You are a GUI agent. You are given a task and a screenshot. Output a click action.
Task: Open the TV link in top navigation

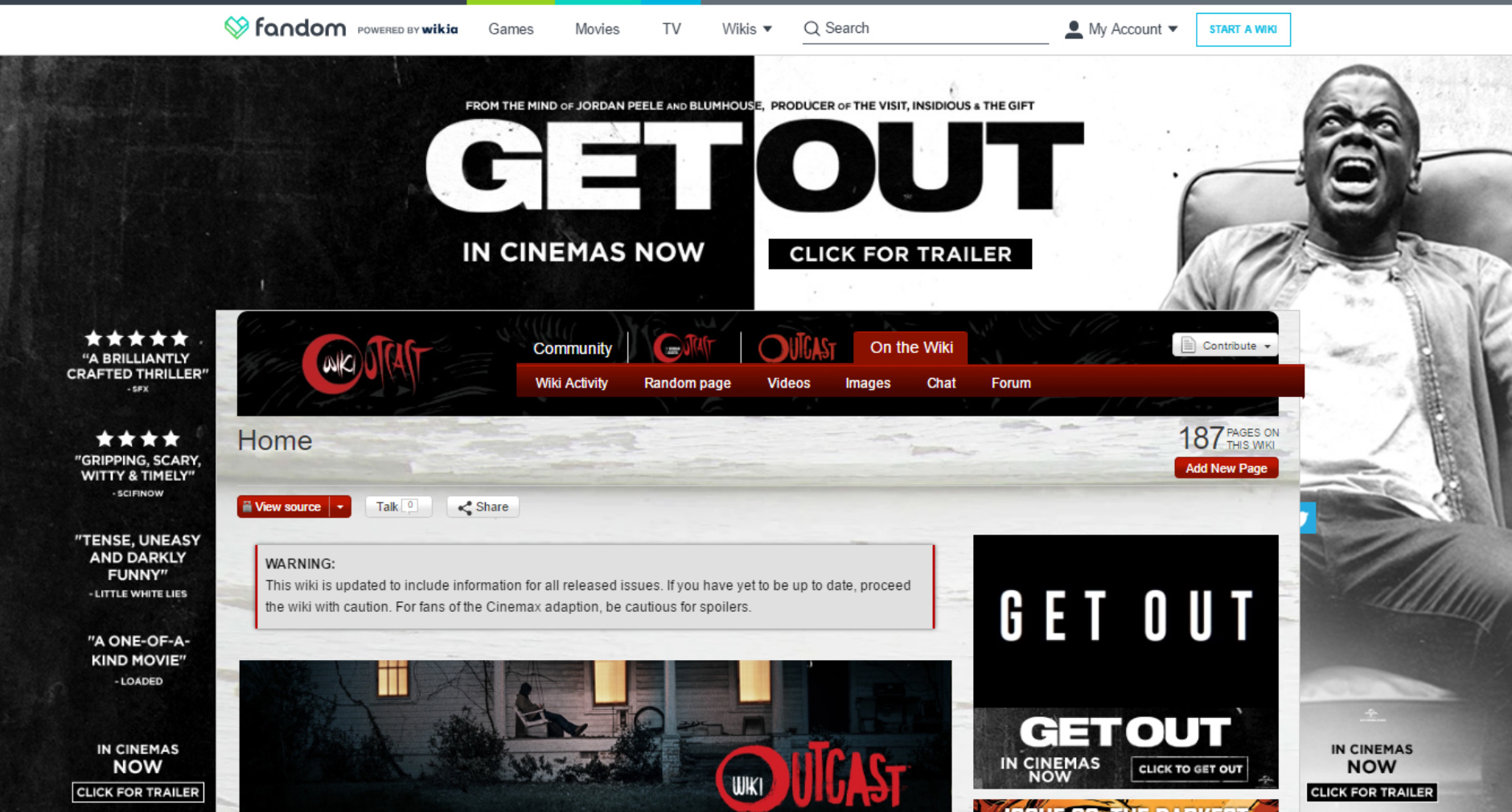click(x=672, y=29)
